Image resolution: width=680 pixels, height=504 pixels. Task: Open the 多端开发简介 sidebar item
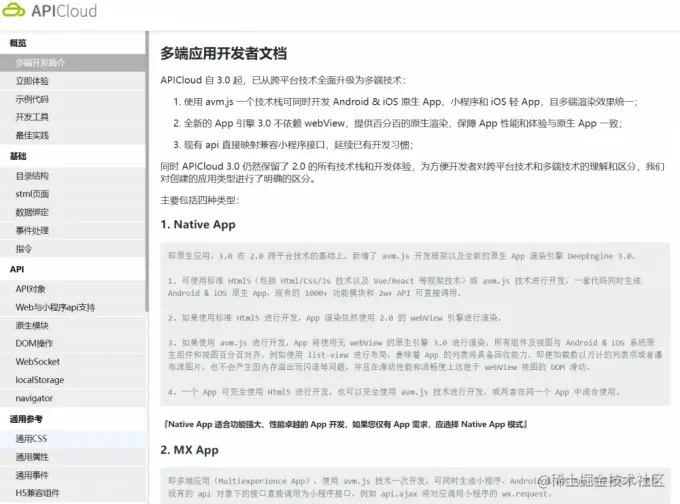coord(72,63)
